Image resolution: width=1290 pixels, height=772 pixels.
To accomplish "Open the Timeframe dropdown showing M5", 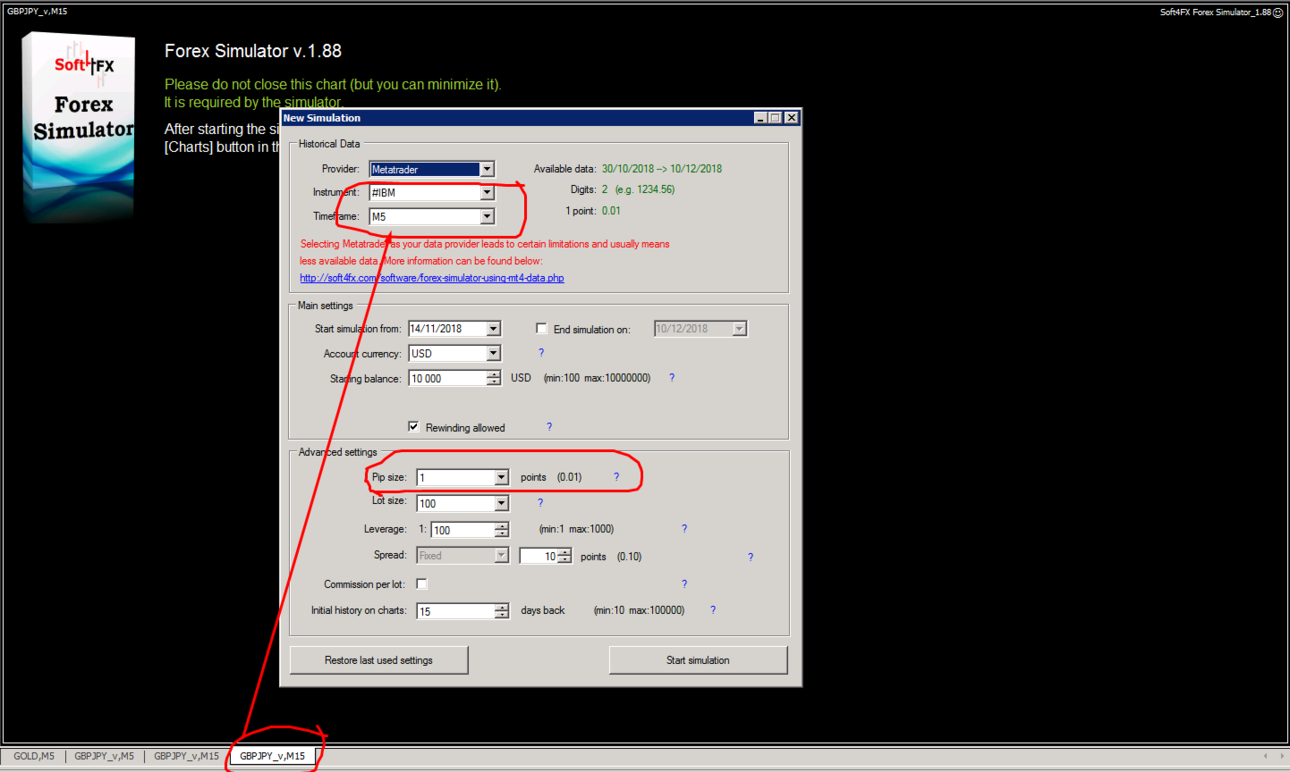I will click(486, 216).
